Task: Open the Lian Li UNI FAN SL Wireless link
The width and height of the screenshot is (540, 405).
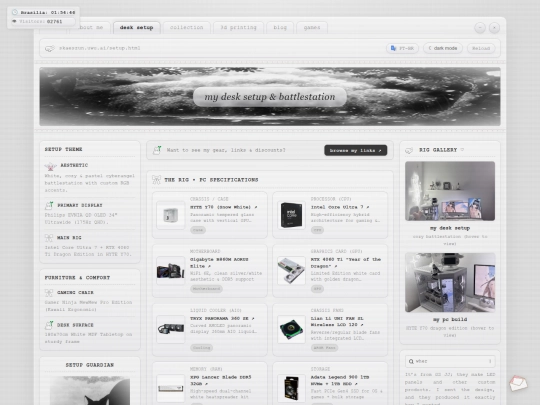Action: tap(337, 322)
